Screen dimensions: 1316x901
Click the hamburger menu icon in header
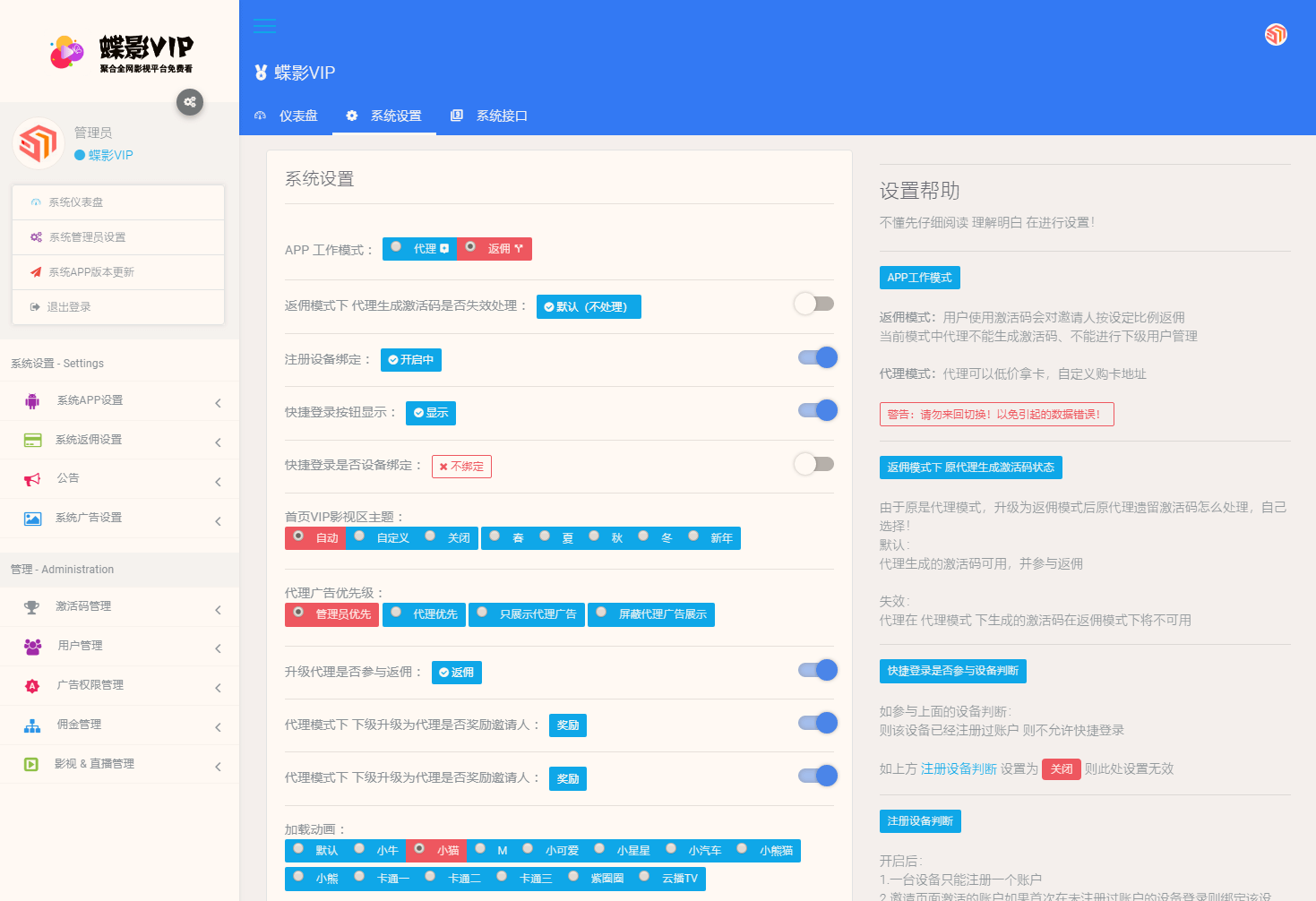click(x=264, y=26)
